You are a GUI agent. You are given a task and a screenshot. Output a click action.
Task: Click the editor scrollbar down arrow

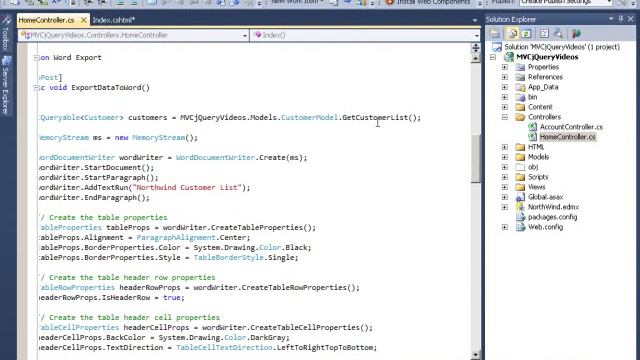click(x=476, y=355)
